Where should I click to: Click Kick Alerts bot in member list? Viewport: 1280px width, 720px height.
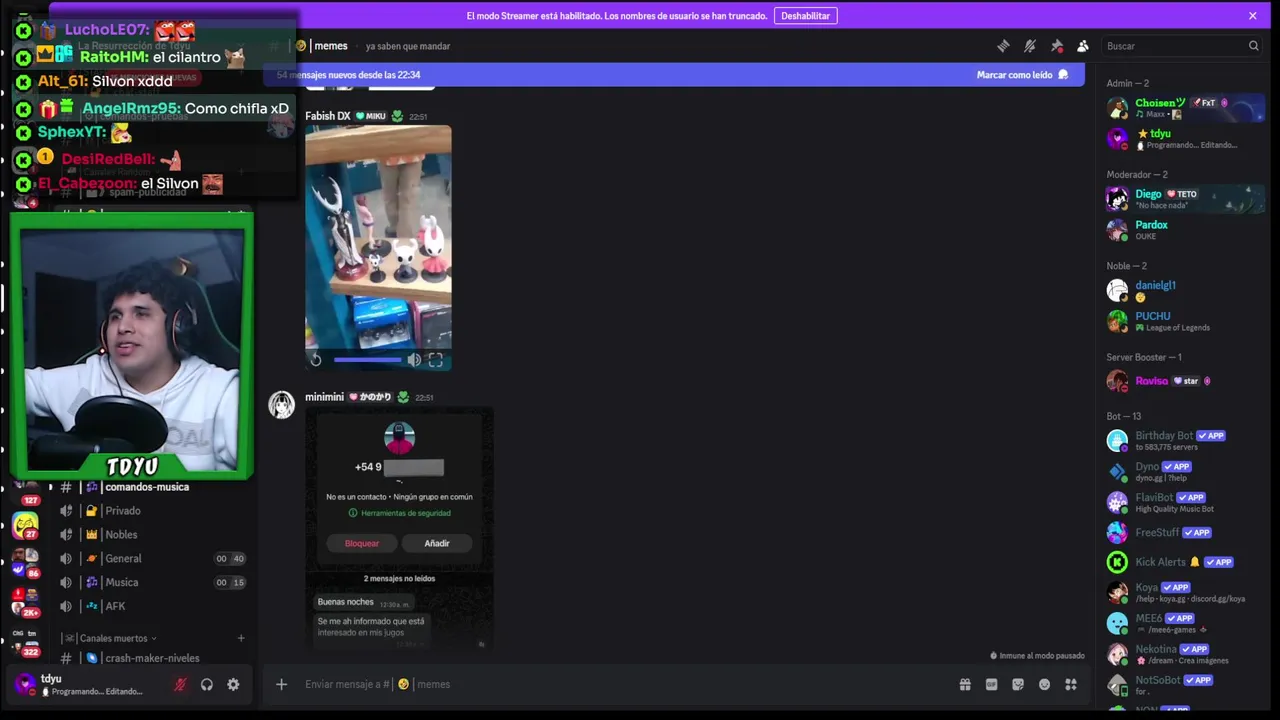[x=1185, y=562]
